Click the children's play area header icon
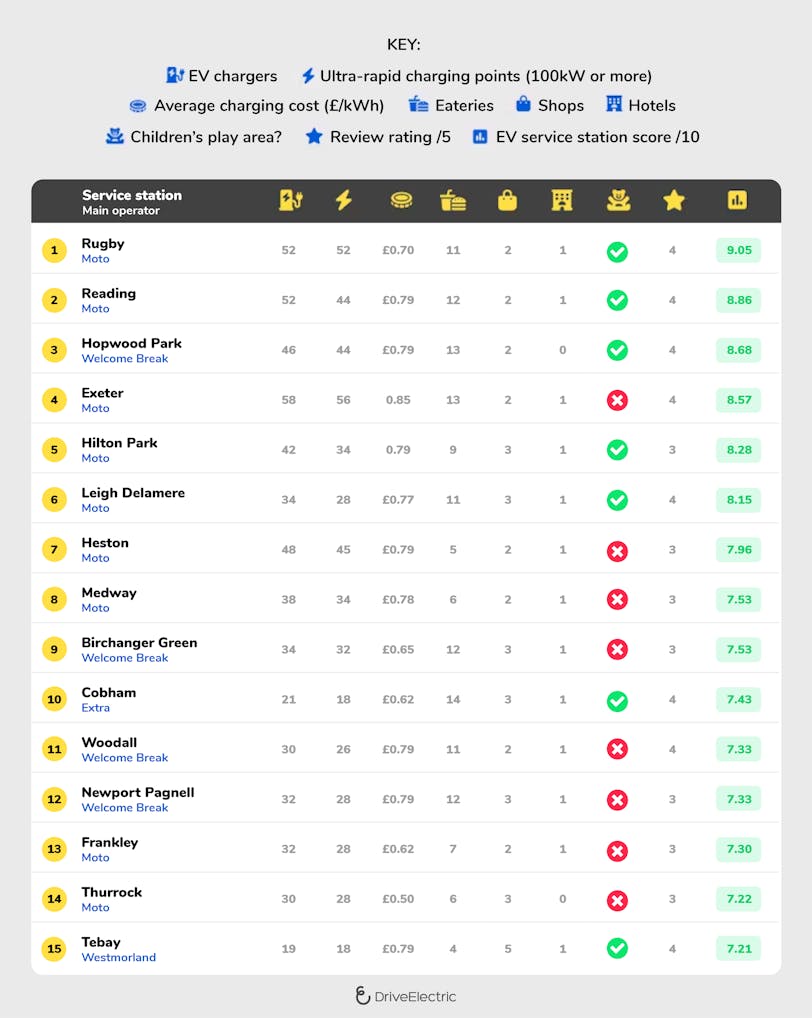The width and height of the screenshot is (812, 1018). [x=618, y=200]
